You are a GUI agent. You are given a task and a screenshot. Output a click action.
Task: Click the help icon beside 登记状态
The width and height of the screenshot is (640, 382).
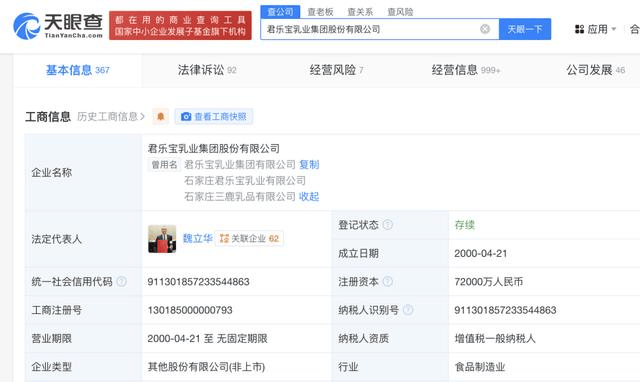pos(388,224)
